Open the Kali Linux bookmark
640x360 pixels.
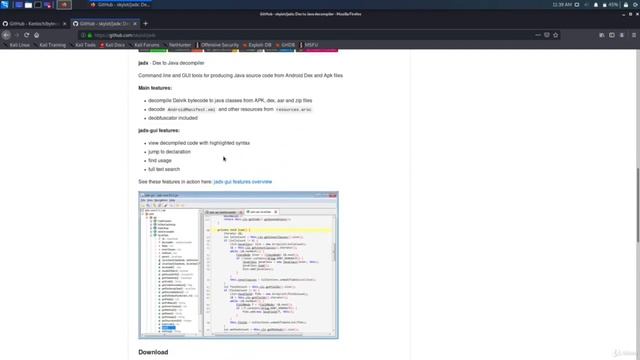[17, 45]
